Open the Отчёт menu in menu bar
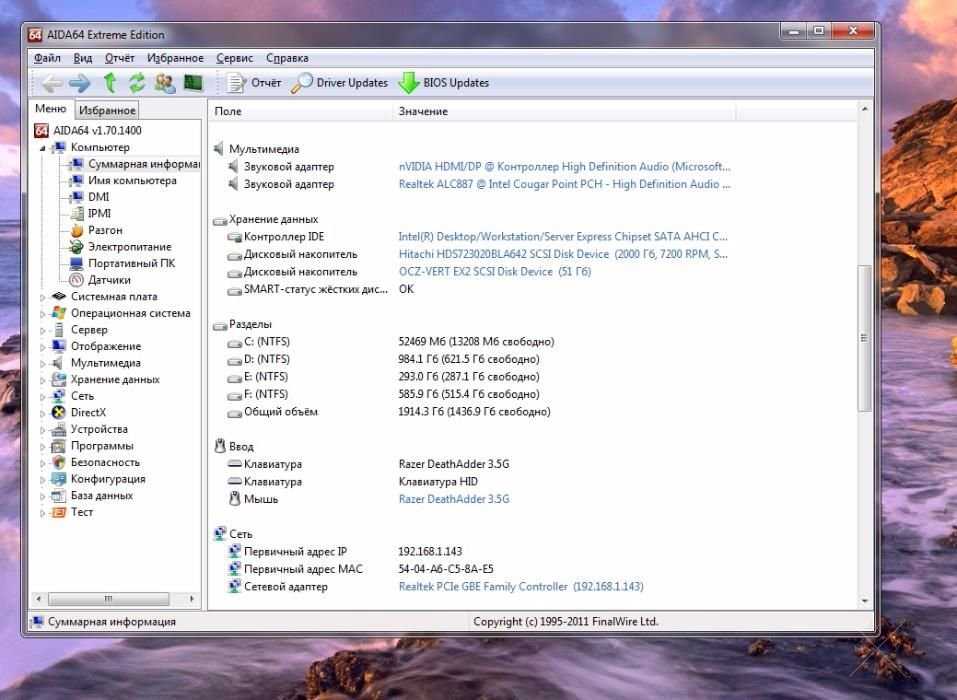Screen dimensions: 957x700 [x=119, y=58]
